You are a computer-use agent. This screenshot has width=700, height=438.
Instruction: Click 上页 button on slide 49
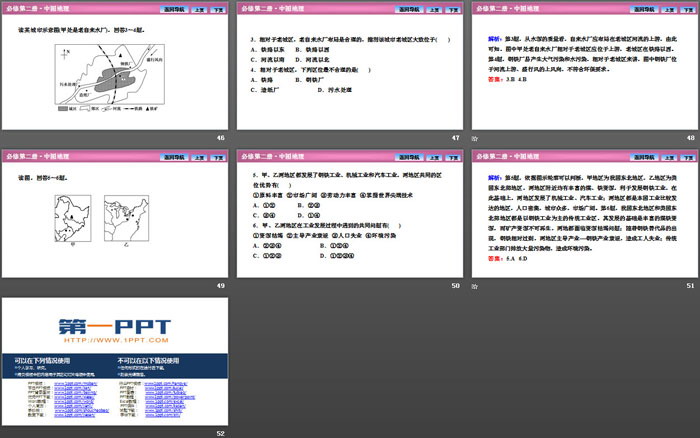[x=199, y=158]
